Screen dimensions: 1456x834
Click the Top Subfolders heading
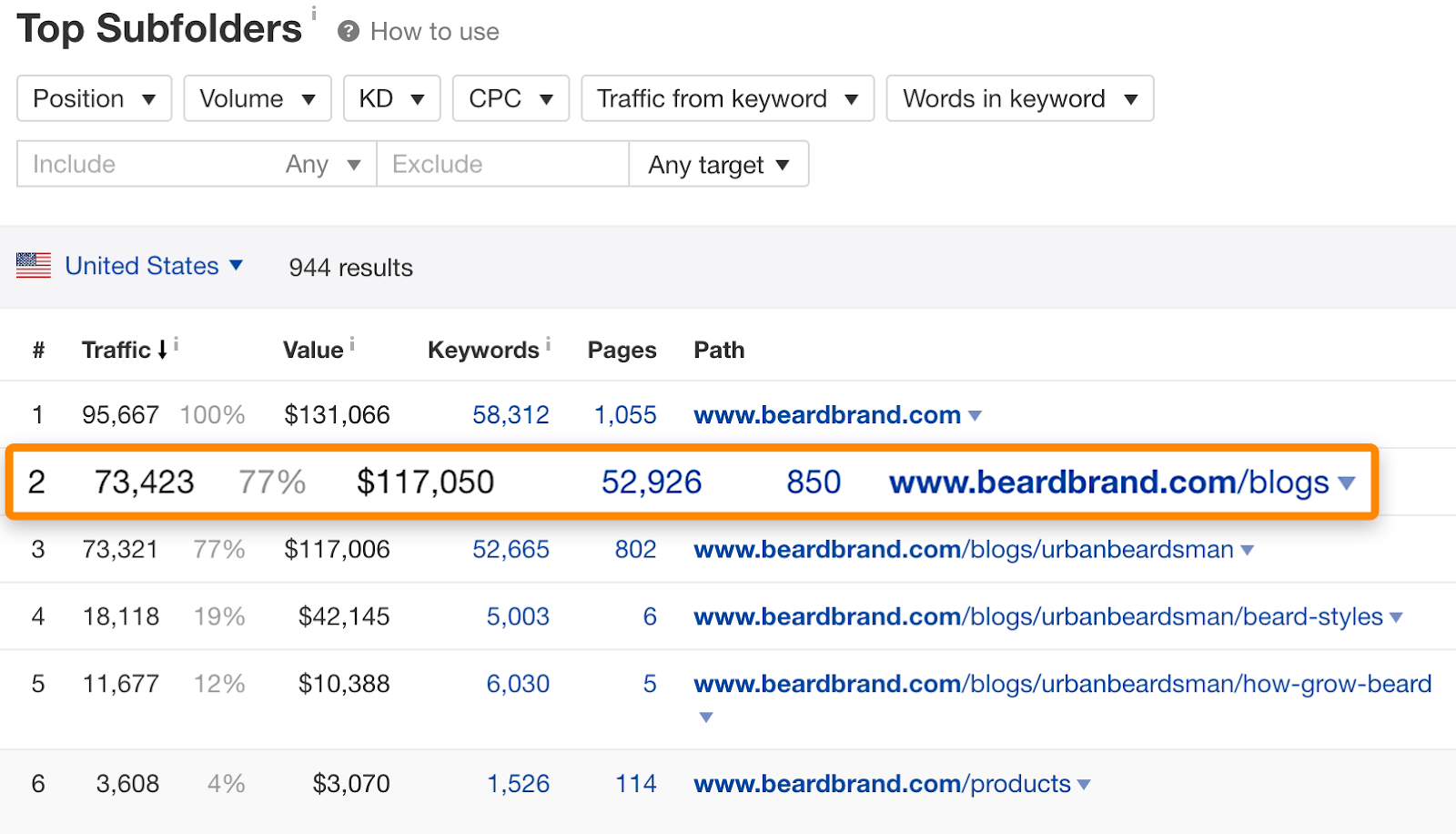[x=159, y=29]
